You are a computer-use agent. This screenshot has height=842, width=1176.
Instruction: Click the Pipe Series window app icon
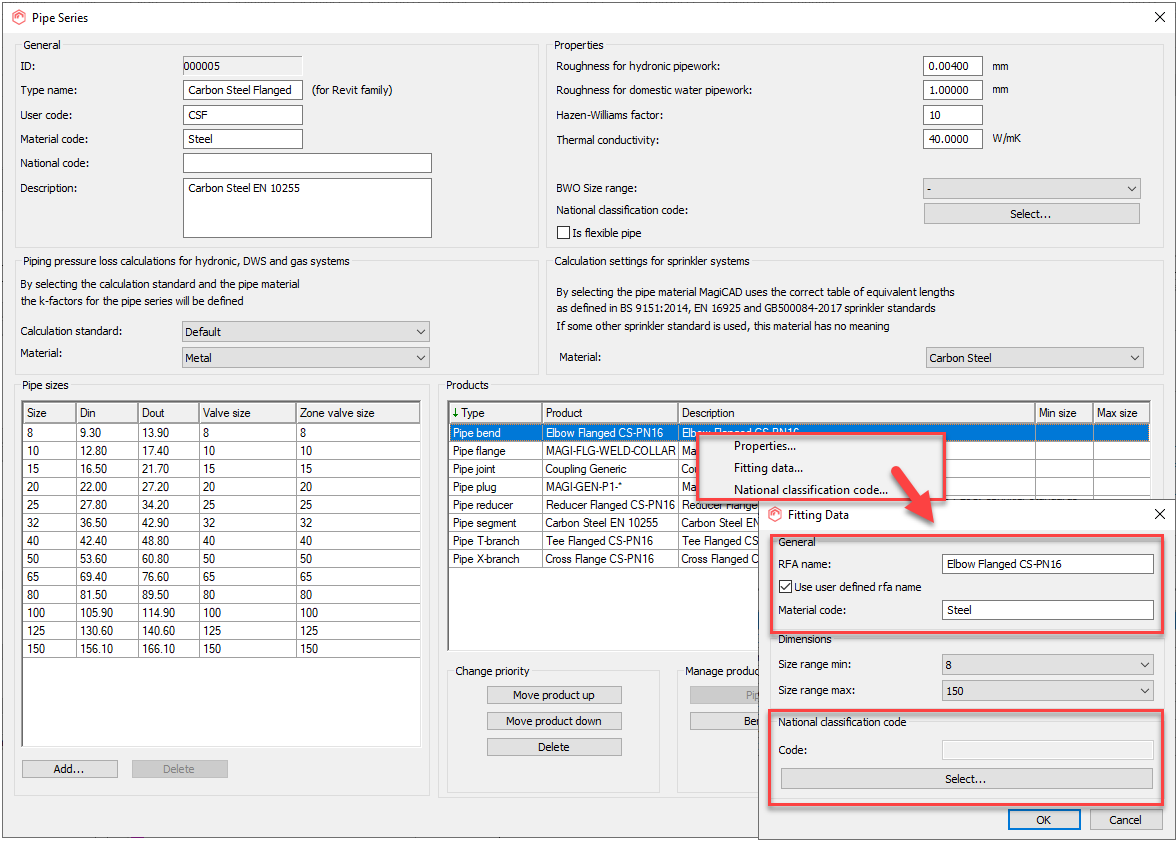(x=19, y=17)
